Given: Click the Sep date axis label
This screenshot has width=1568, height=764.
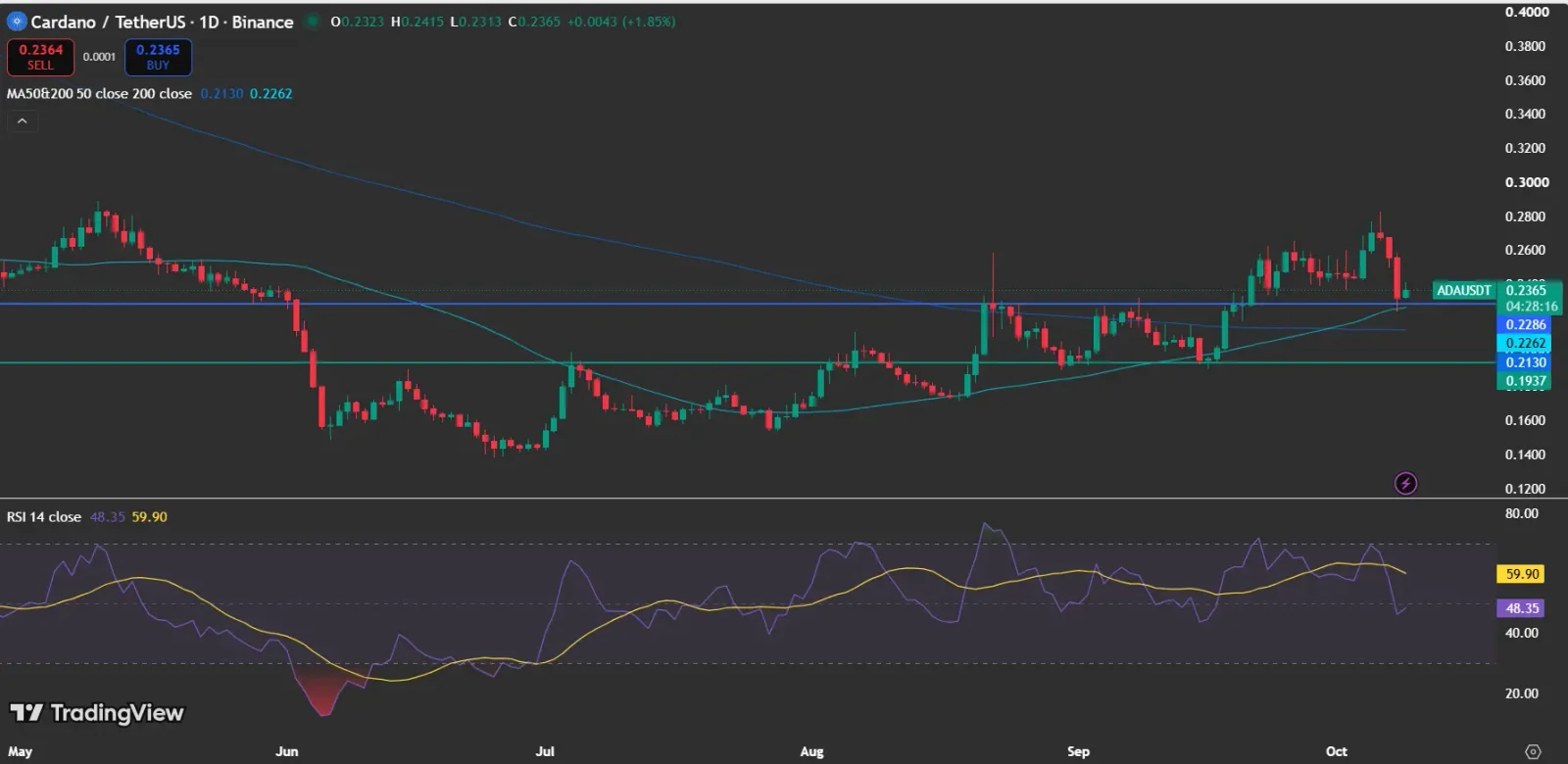Looking at the screenshot, I should [x=1078, y=751].
